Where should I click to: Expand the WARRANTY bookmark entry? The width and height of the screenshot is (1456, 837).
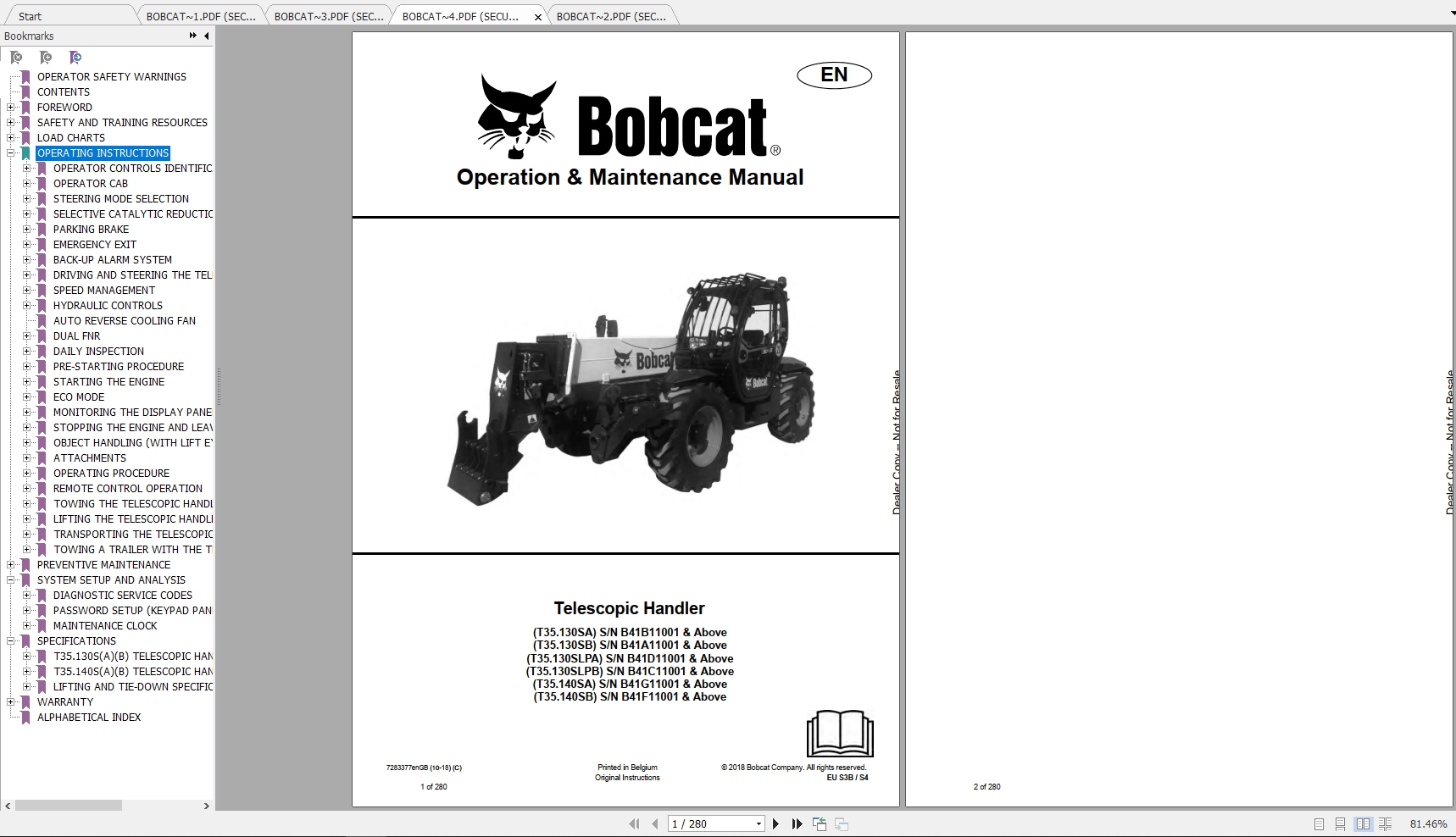pyautogui.click(x=9, y=702)
